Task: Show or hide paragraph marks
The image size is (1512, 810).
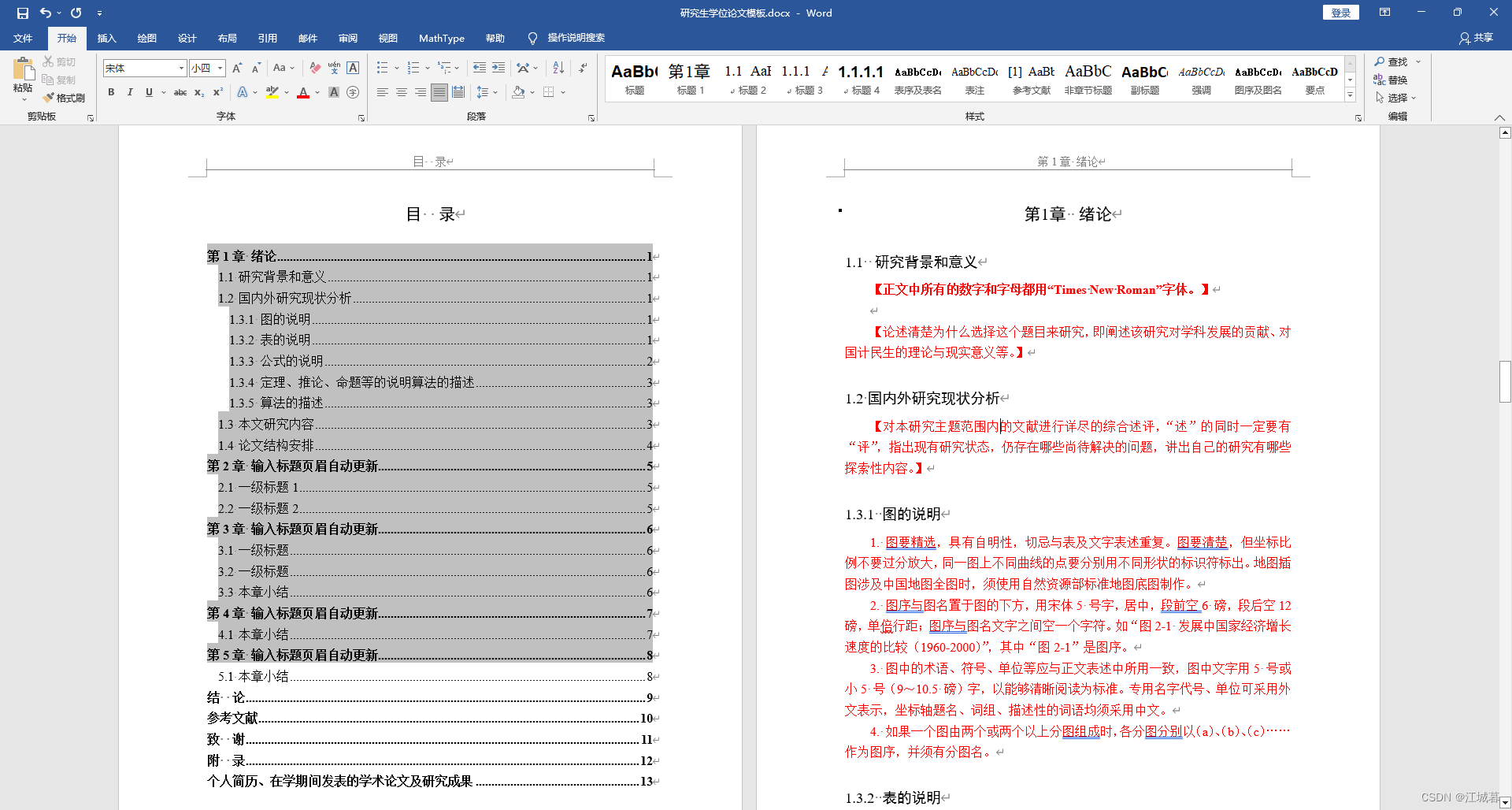Action: 583,69
